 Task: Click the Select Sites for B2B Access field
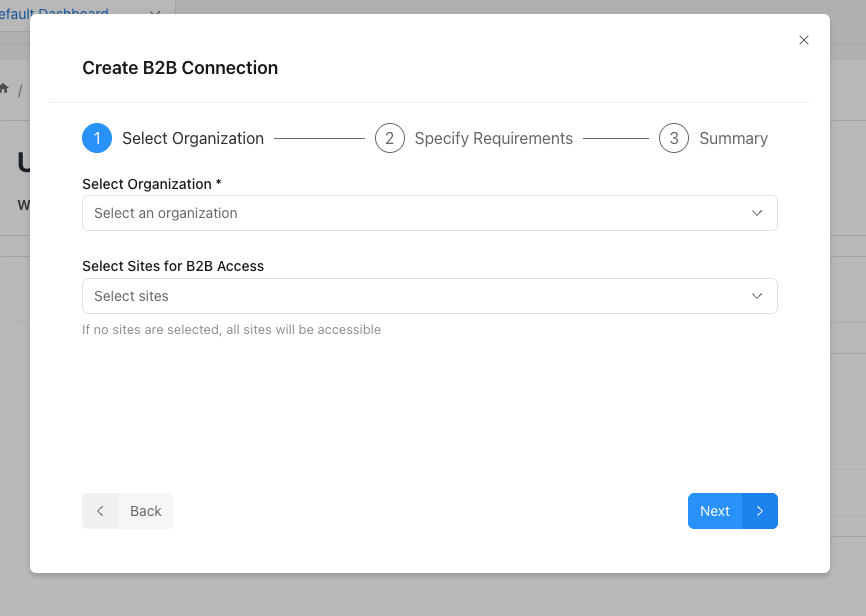(x=429, y=296)
